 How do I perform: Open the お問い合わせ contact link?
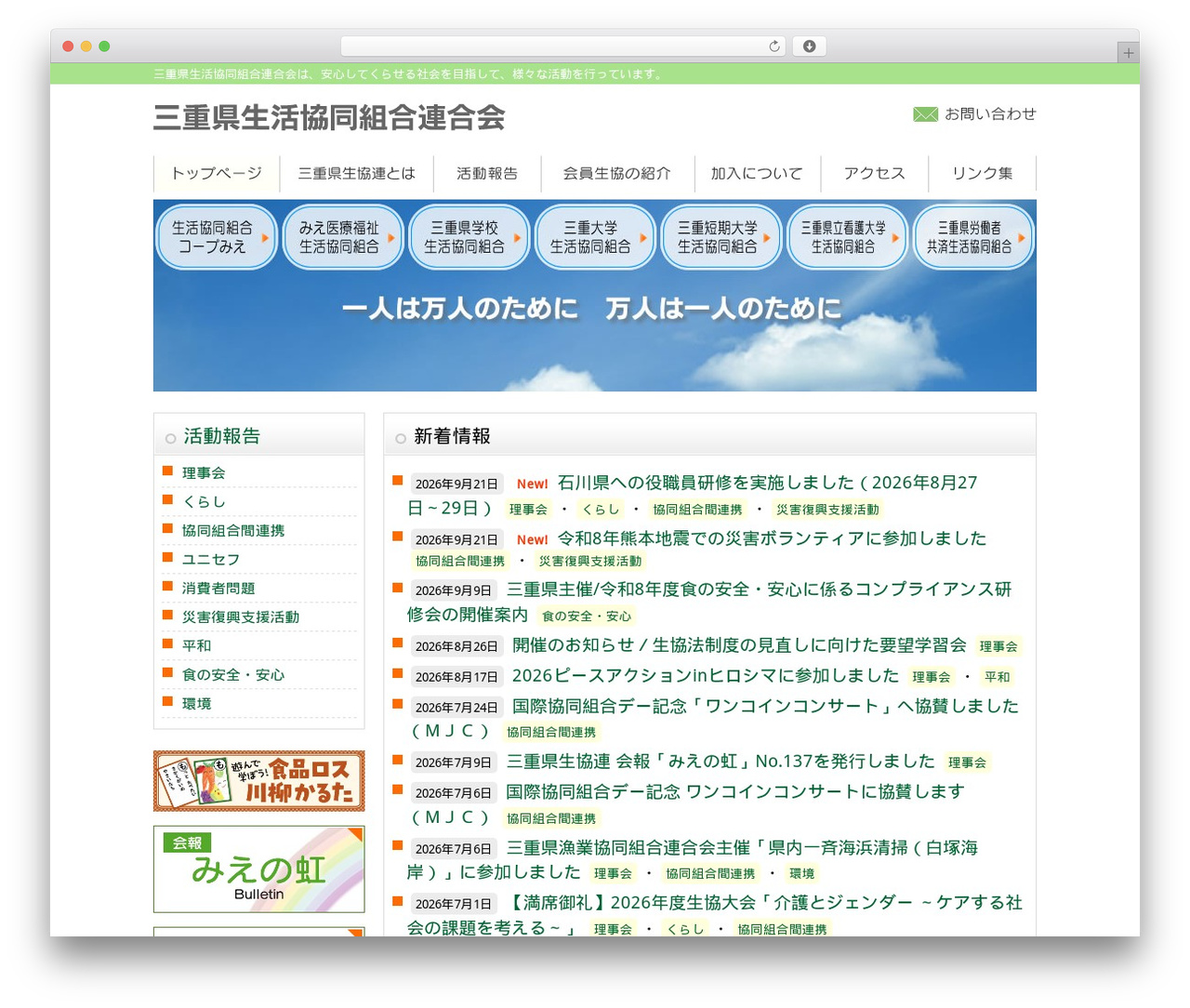point(990,114)
